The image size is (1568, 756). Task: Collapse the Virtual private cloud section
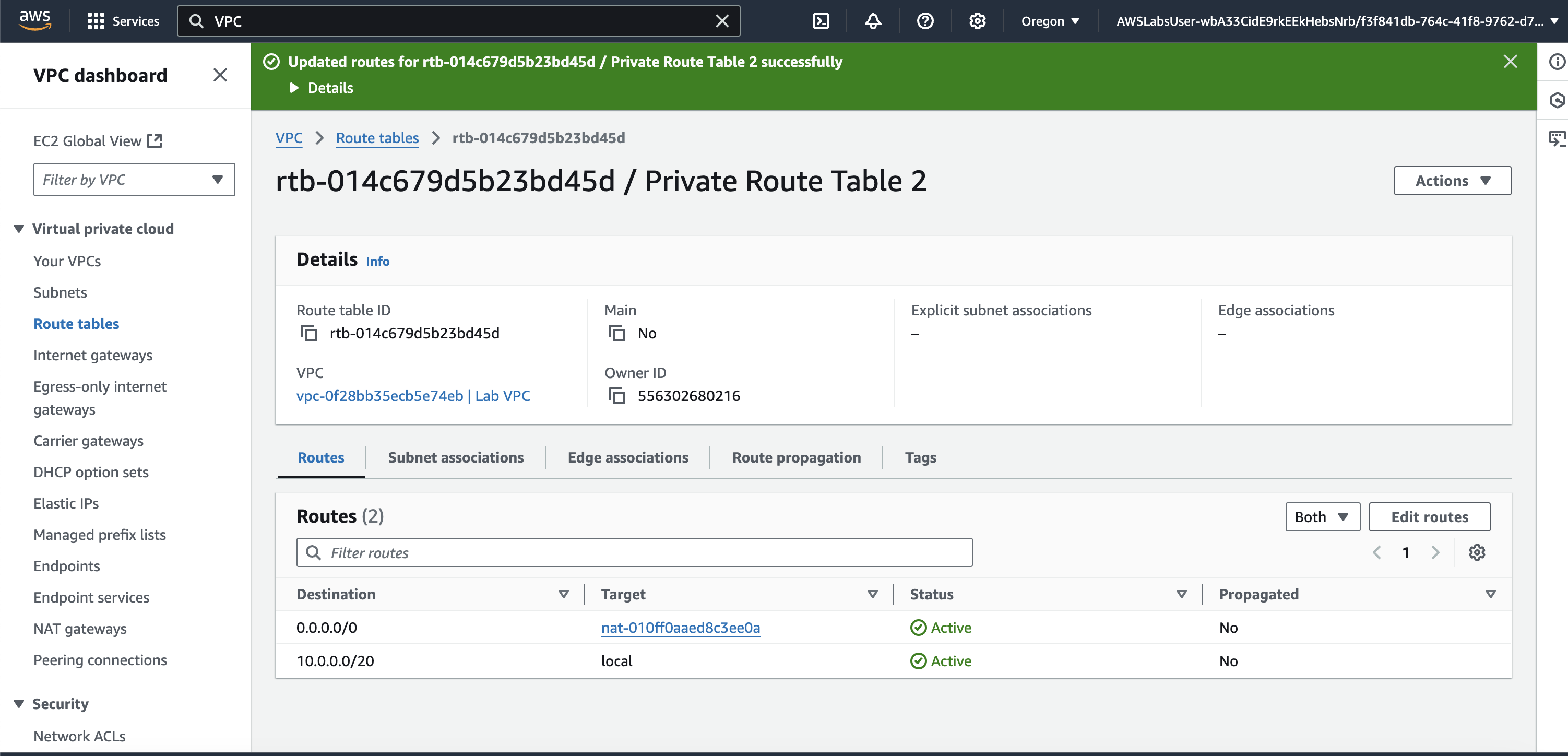(19, 229)
